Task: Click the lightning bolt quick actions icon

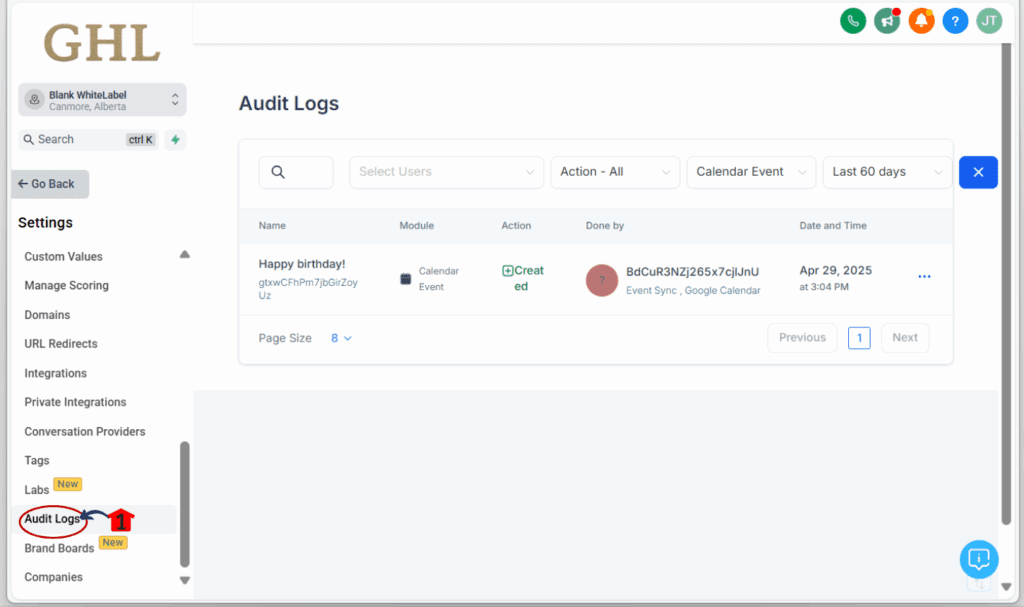Action: pos(175,140)
